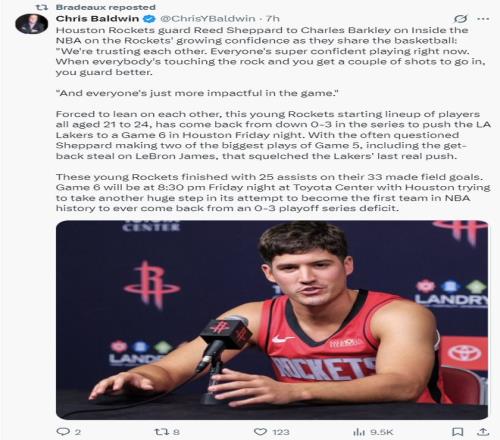Open the Grok action icon on the tweet
This screenshot has width=500, height=440.
click(460, 19)
